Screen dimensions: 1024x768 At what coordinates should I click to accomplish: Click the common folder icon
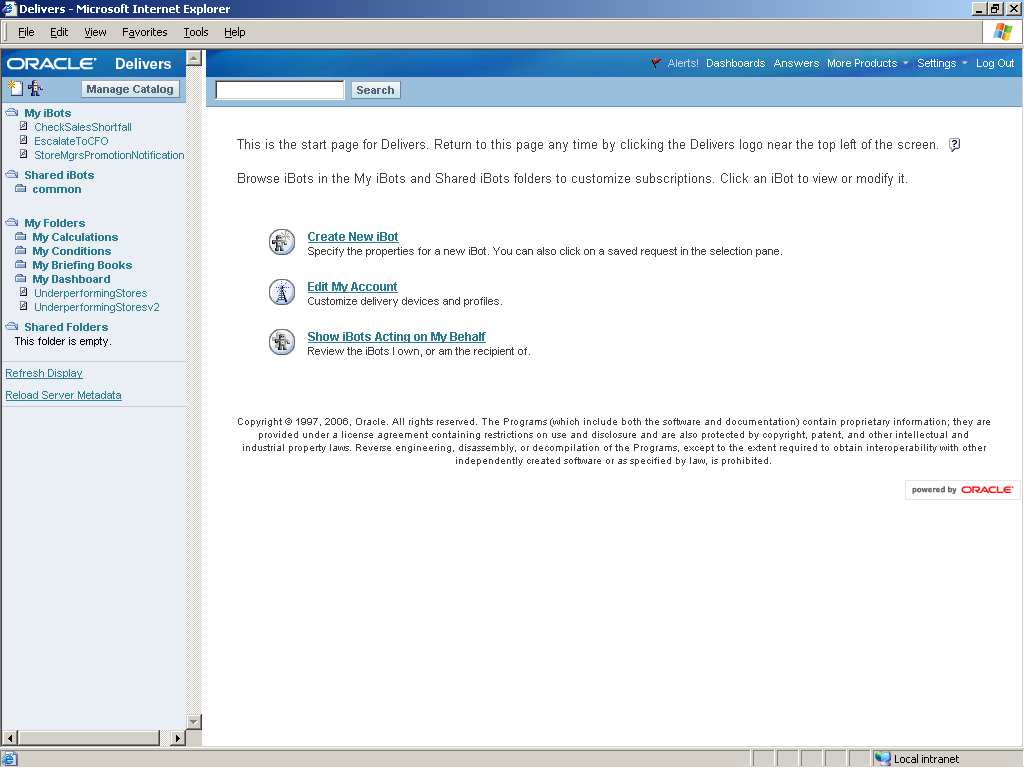[x=21, y=188]
